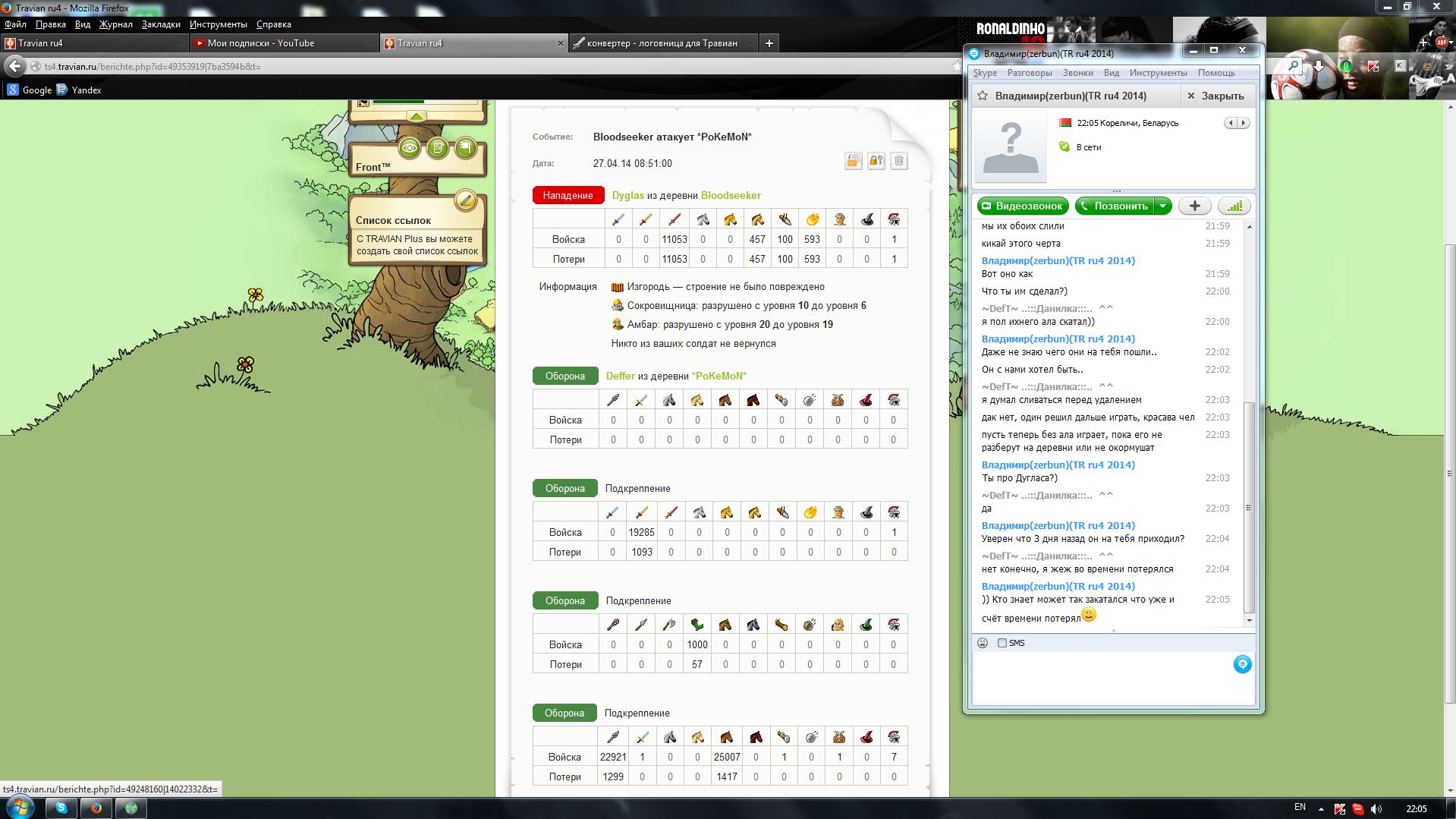Click the left arrow beside Кореличи, Беларусь
1456x819 pixels.
[x=1231, y=123]
